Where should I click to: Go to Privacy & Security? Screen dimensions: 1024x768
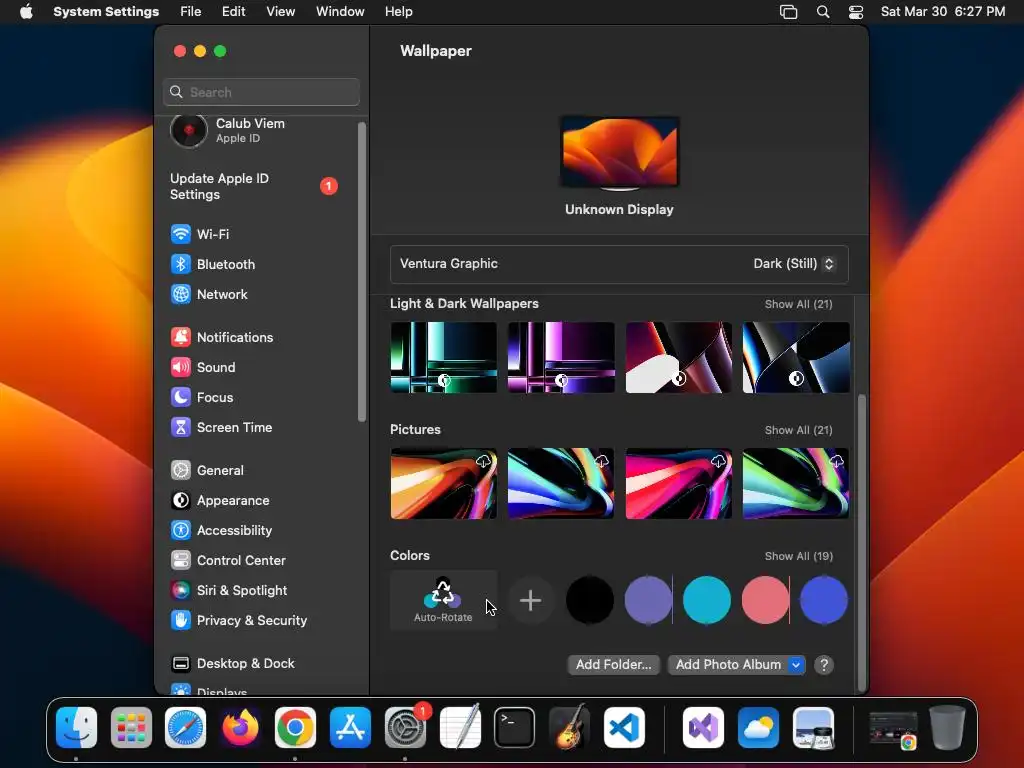coord(239,620)
